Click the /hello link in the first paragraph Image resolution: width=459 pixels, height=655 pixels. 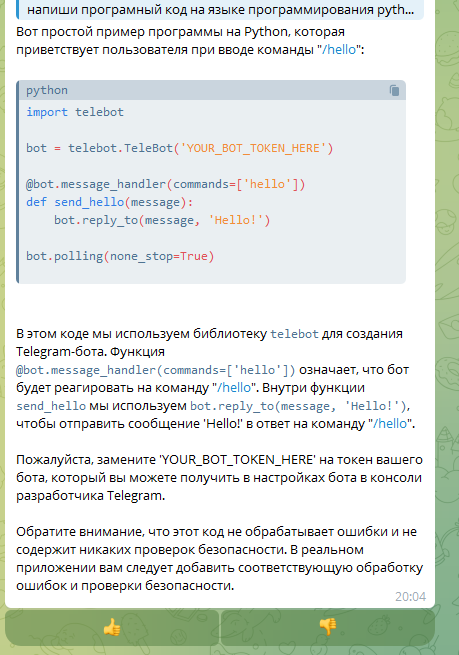point(339,50)
